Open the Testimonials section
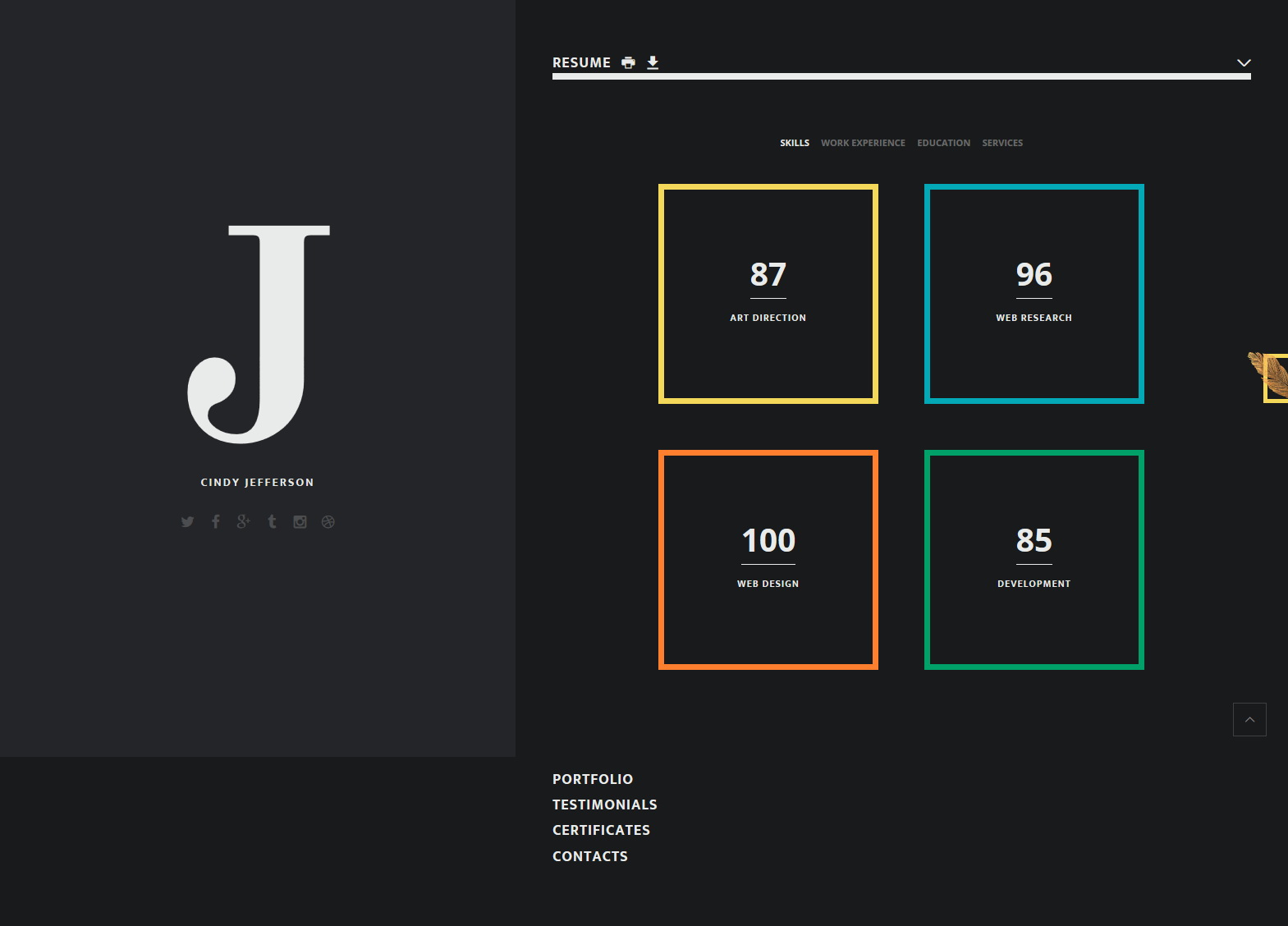 605,805
